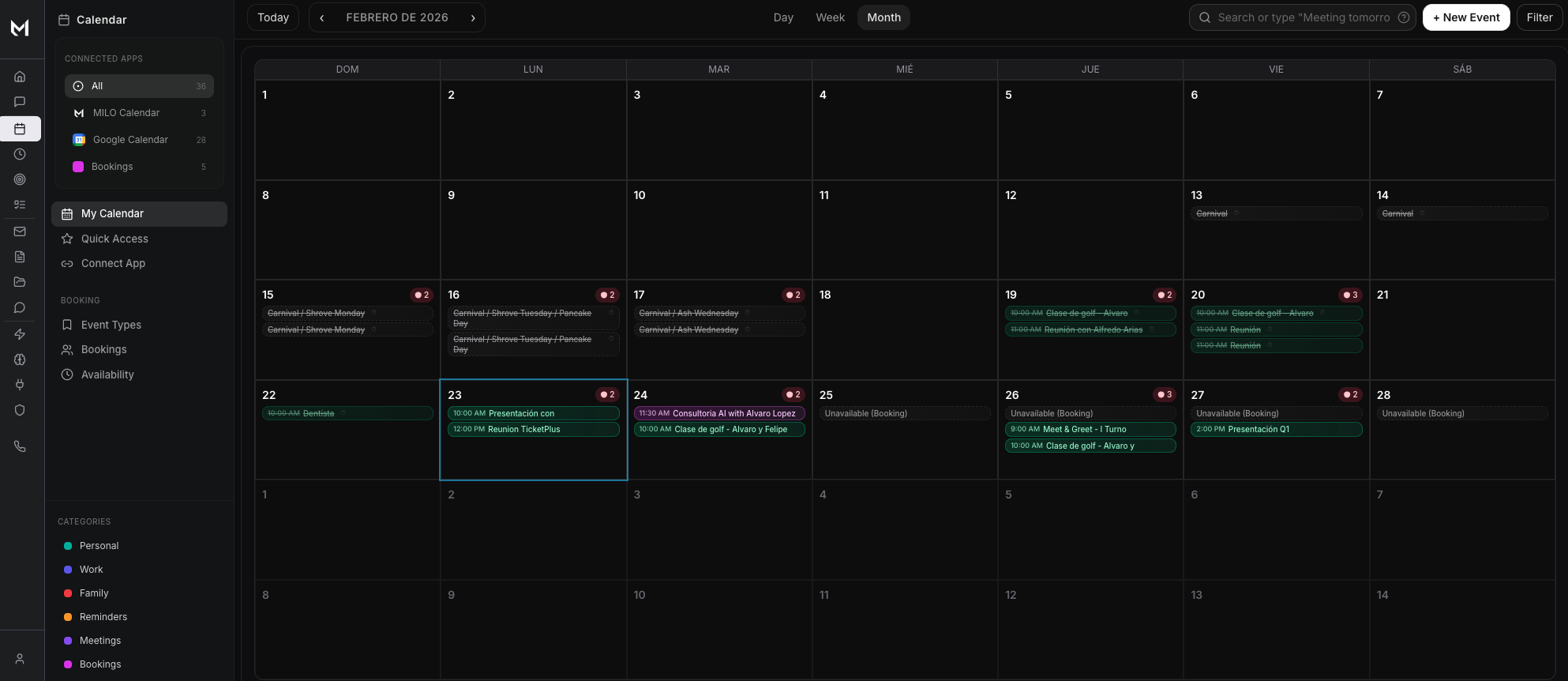The height and width of the screenshot is (681, 1568).
Task: Toggle the Personal category color dot
Action: 68,546
